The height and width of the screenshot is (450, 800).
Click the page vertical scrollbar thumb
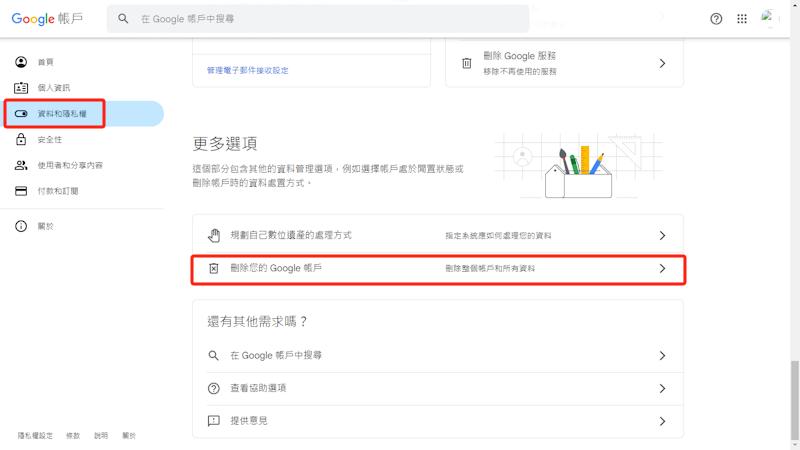(794, 401)
